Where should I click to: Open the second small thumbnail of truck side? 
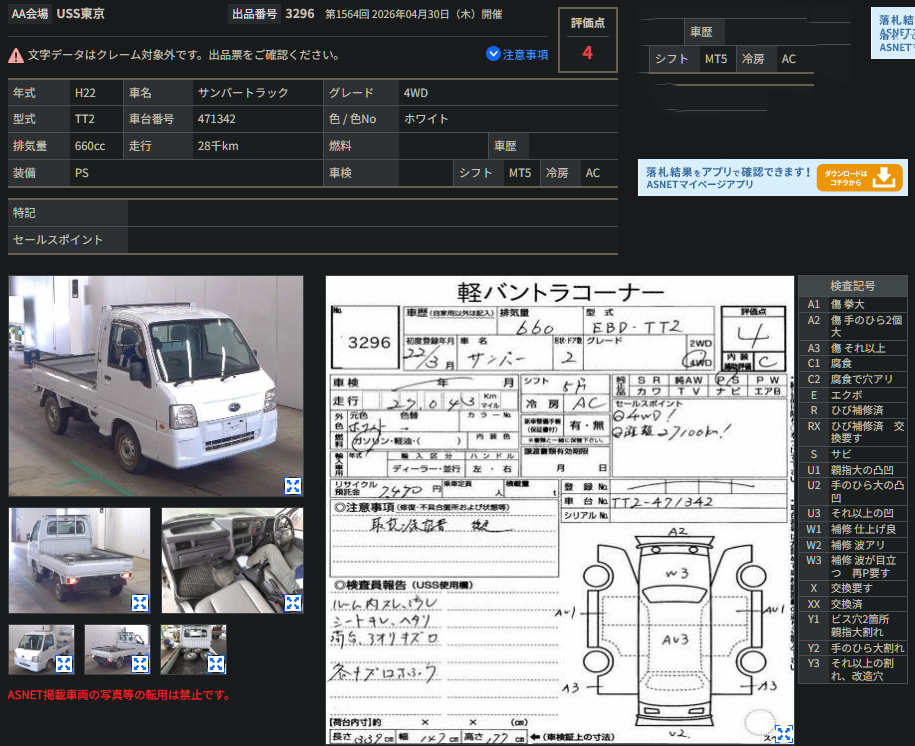[x=117, y=650]
